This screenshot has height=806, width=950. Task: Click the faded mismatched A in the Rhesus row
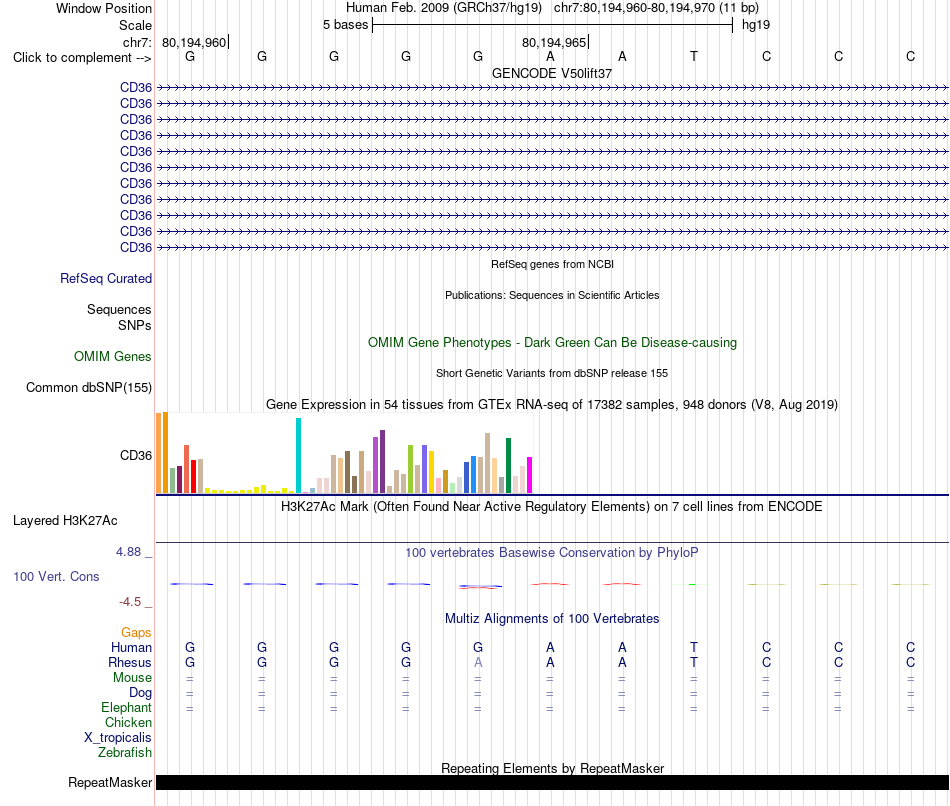click(x=478, y=662)
